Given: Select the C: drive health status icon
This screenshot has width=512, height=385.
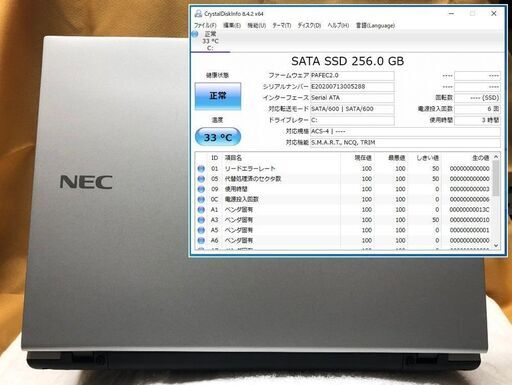Looking at the screenshot, I should pos(195,34).
